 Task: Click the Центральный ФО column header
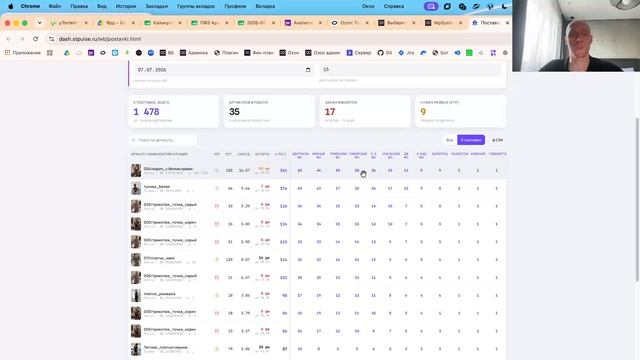tap(300, 155)
